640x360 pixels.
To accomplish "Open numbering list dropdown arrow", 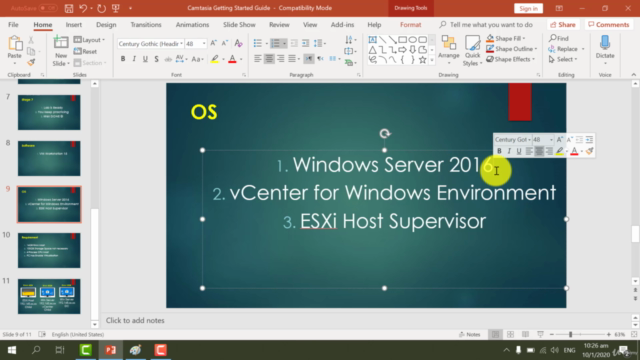I will (284, 43).
